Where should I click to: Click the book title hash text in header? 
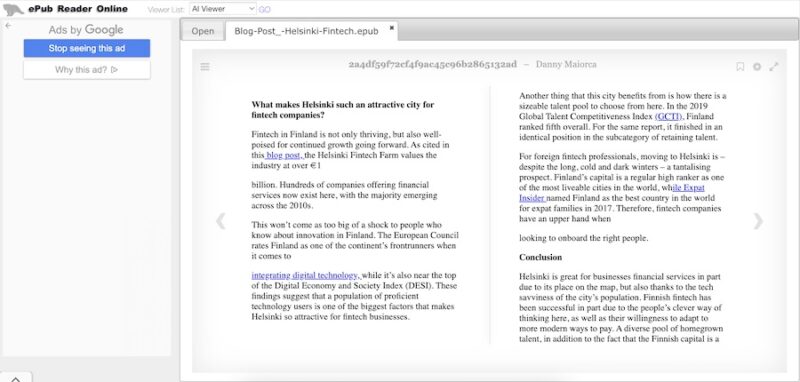pyautogui.click(x=433, y=64)
